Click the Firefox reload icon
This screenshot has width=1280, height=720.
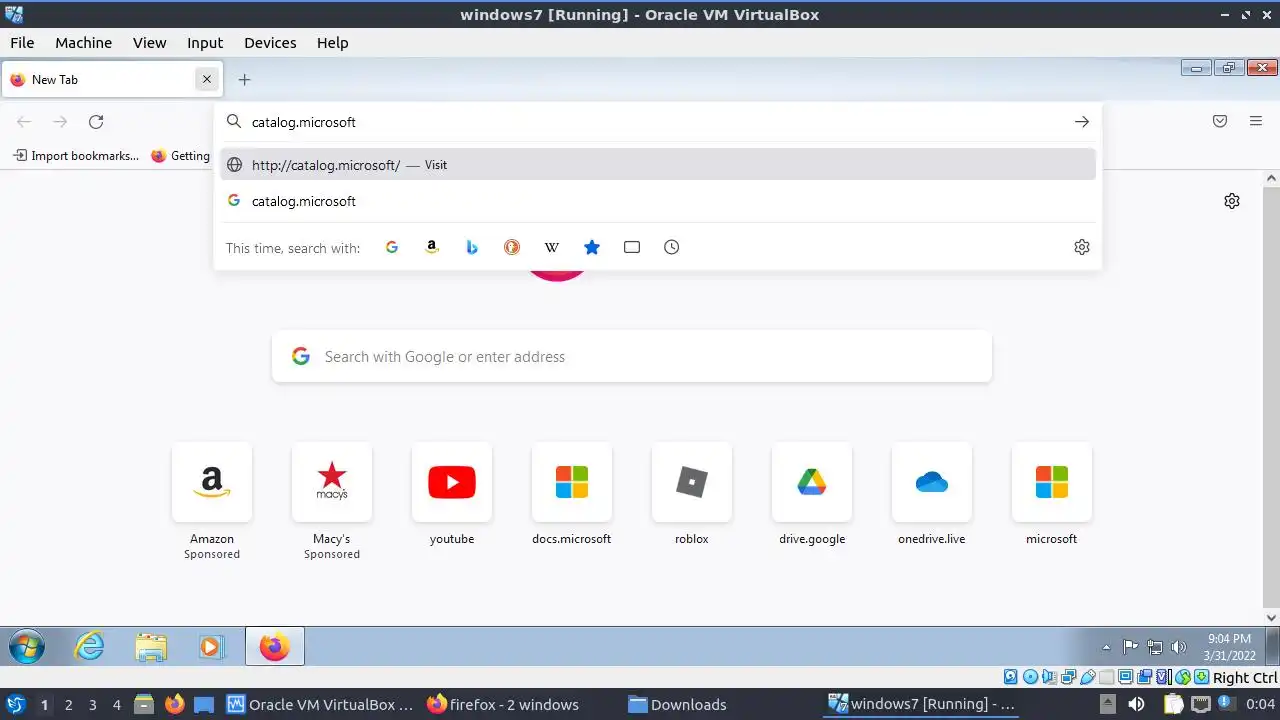pos(96,122)
